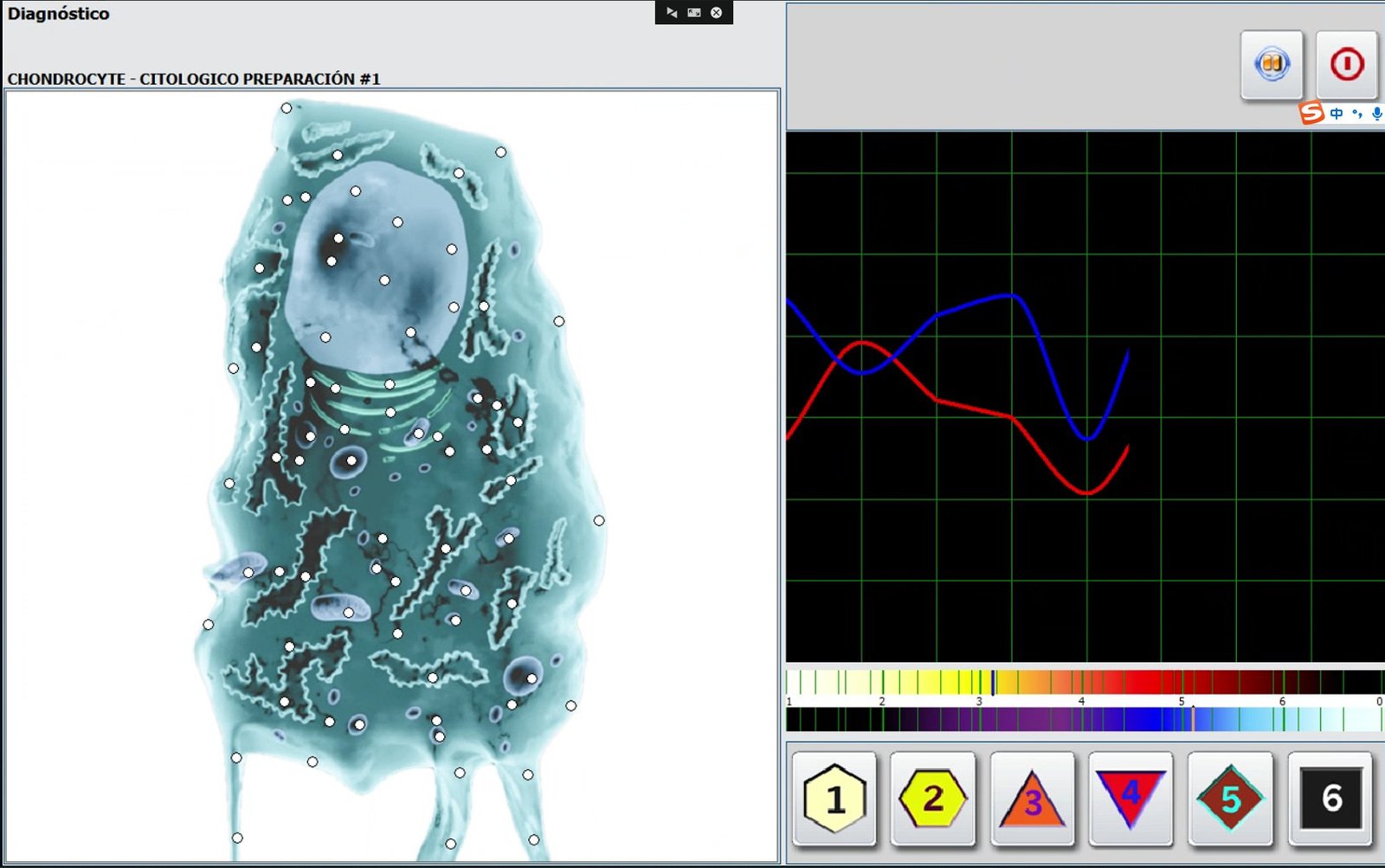Enable IME microphone voice input
Image resolution: width=1385 pixels, height=868 pixels.
click(1376, 113)
